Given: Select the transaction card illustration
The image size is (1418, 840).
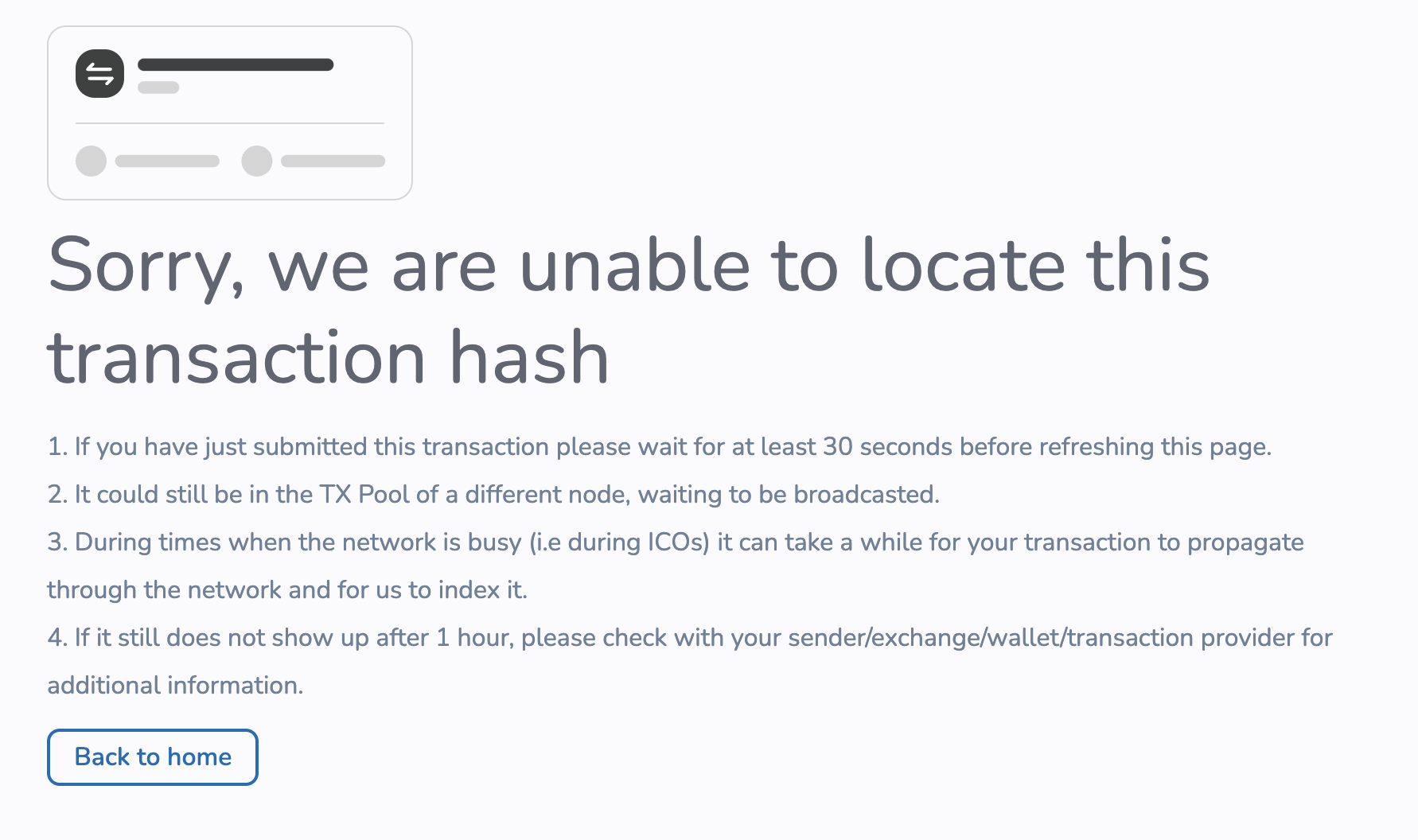Looking at the screenshot, I should (x=229, y=112).
